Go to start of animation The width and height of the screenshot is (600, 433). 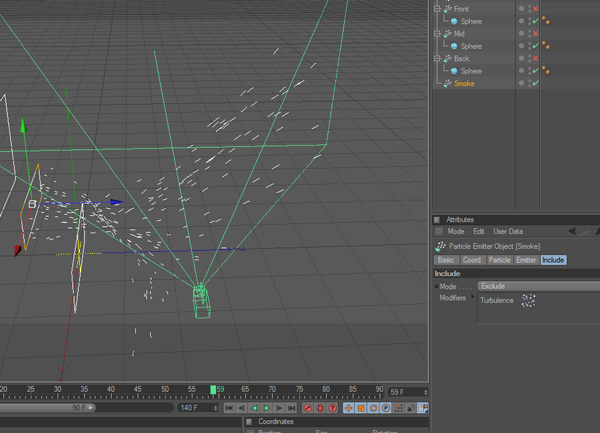[229, 408]
